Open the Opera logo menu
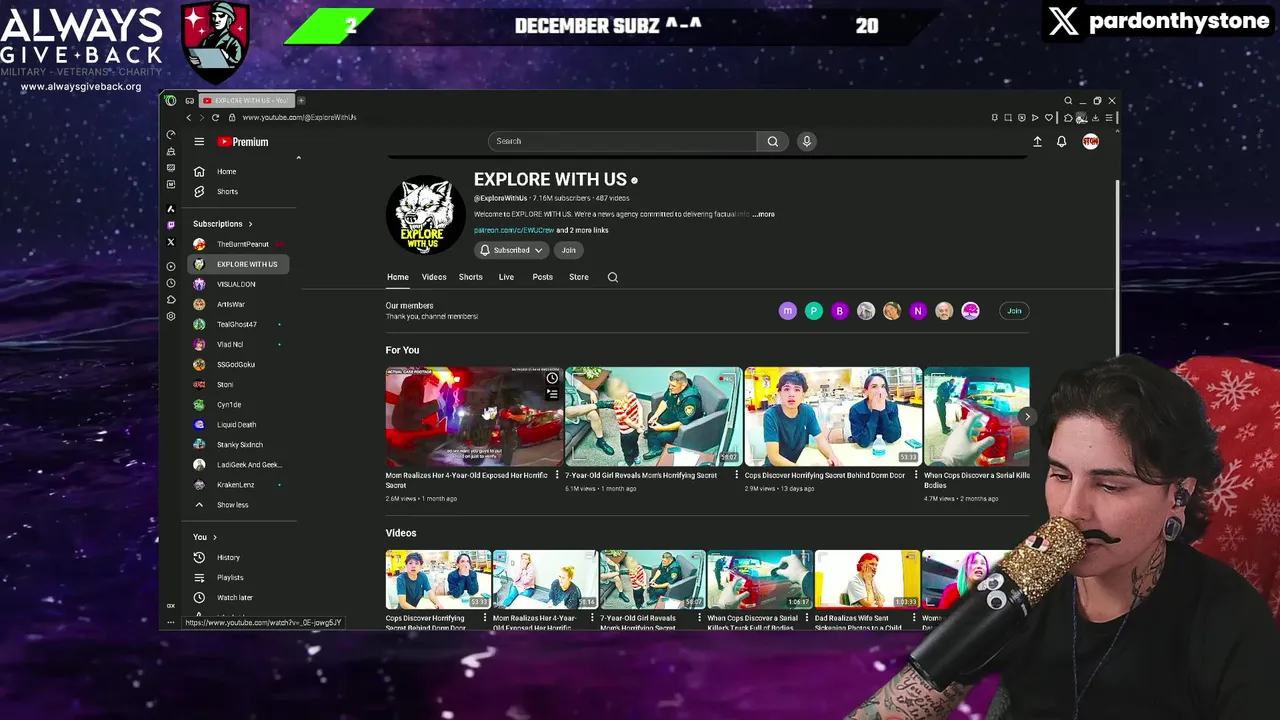 (171, 100)
